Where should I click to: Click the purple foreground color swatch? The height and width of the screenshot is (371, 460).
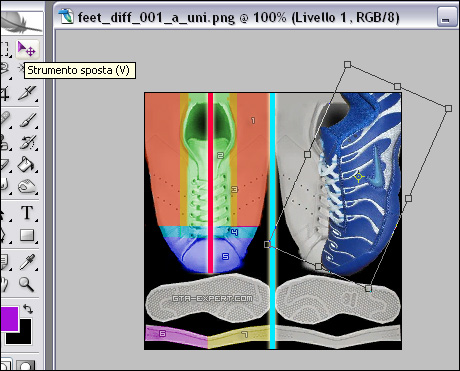tap(9, 319)
